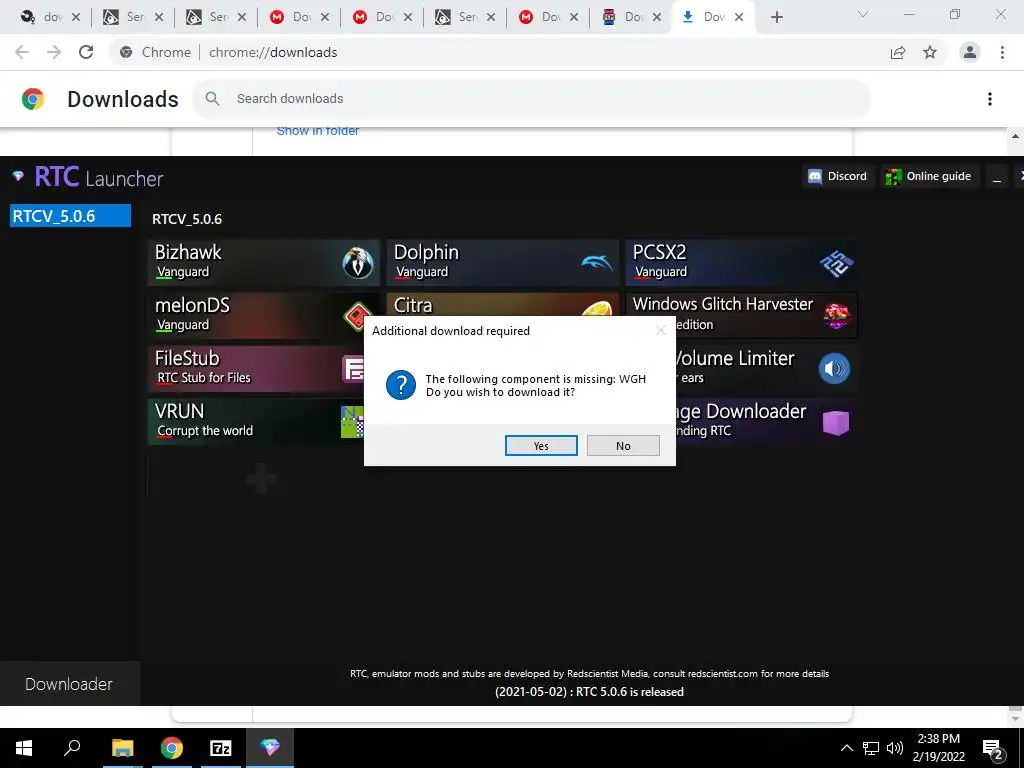
Task: Bookmark this tab with the star icon
Action: click(x=930, y=52)
